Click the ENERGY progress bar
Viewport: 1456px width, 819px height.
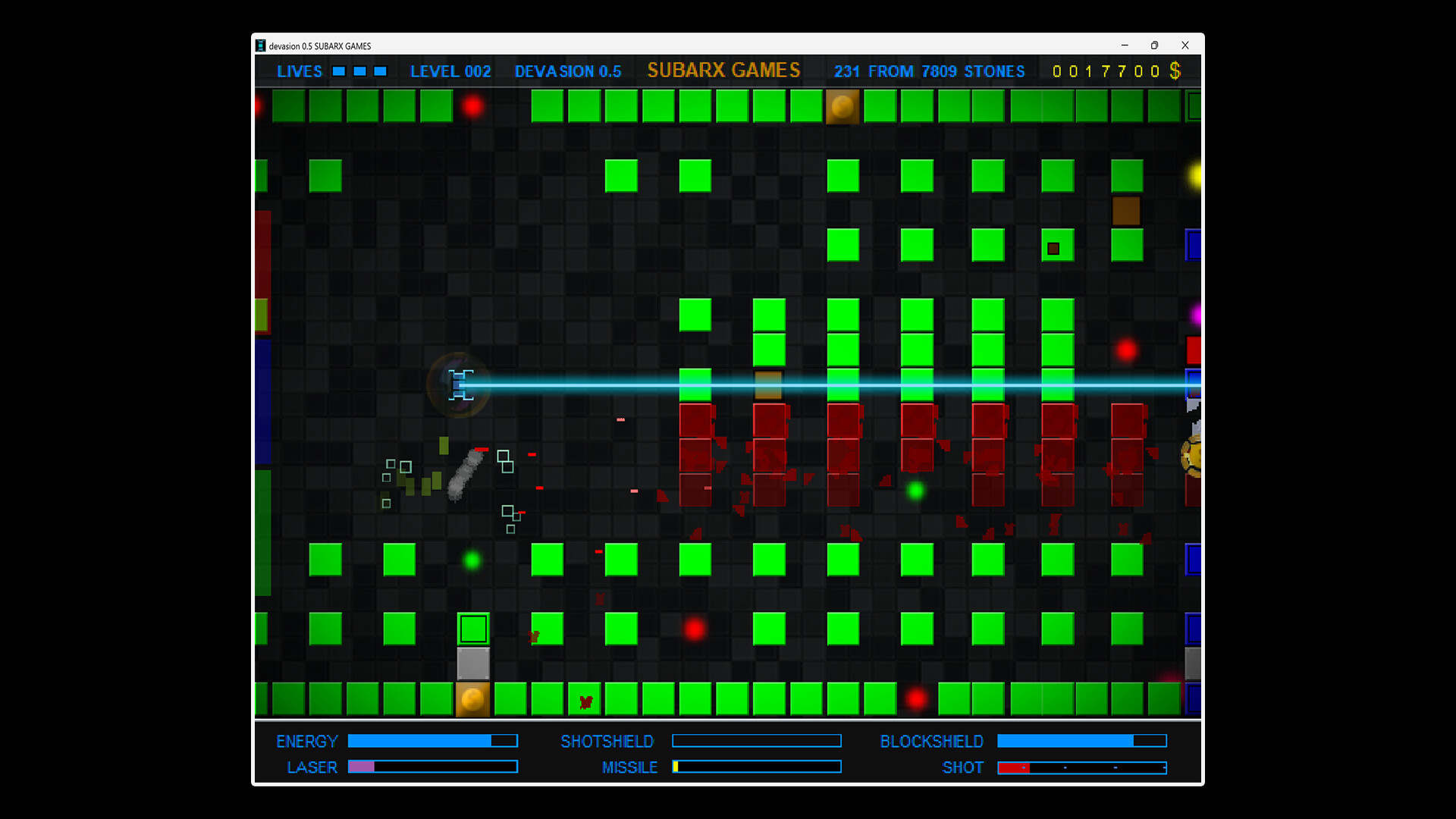(x=432, y=741)
